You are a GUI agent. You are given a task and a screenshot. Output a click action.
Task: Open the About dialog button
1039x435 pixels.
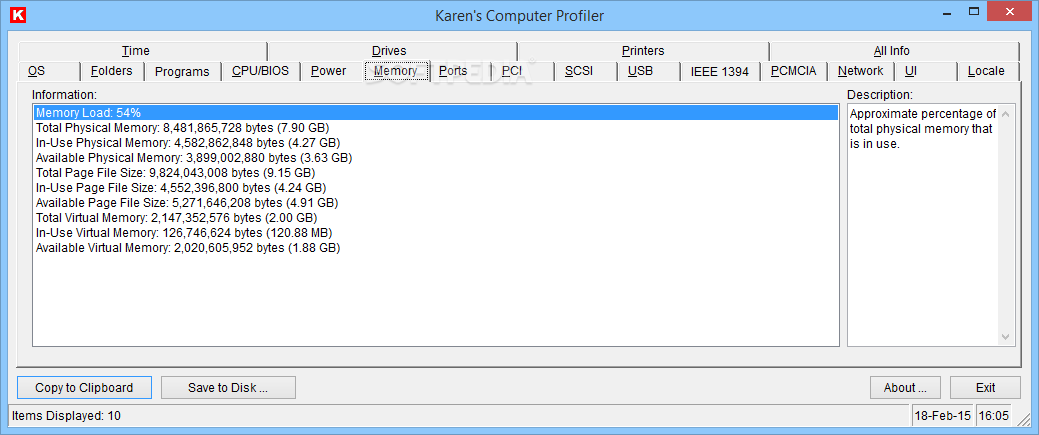point(905,388)
